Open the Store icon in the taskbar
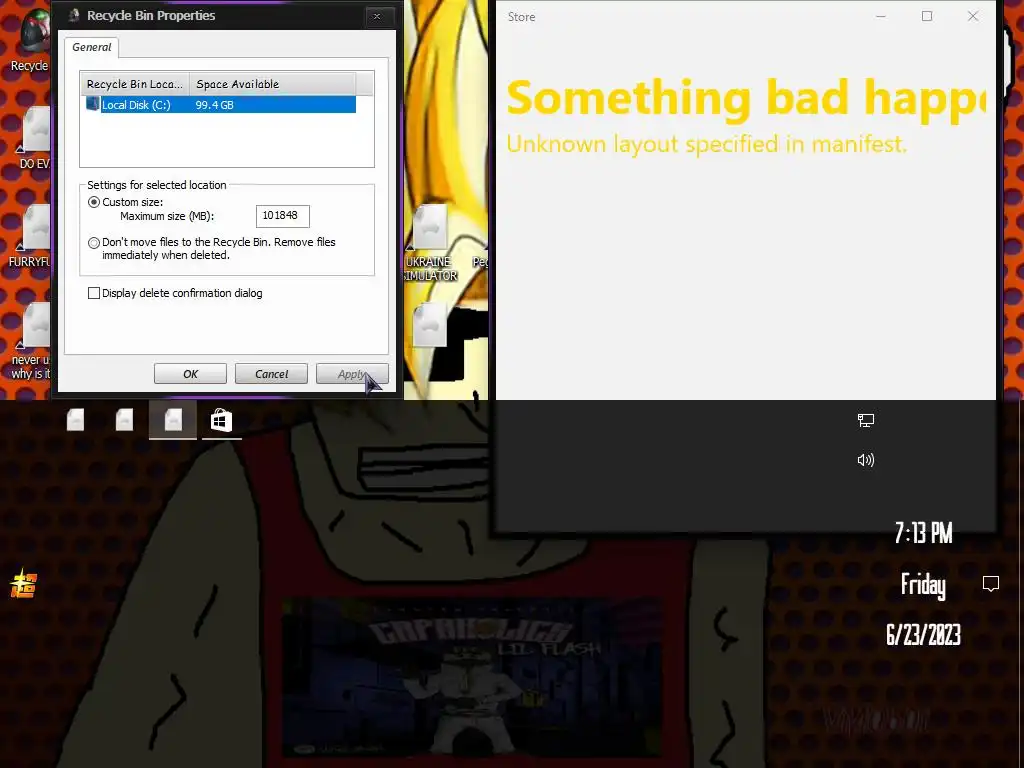Viewport: 1024px width, 768px height. pyautogui.click(x=221, y=420)
